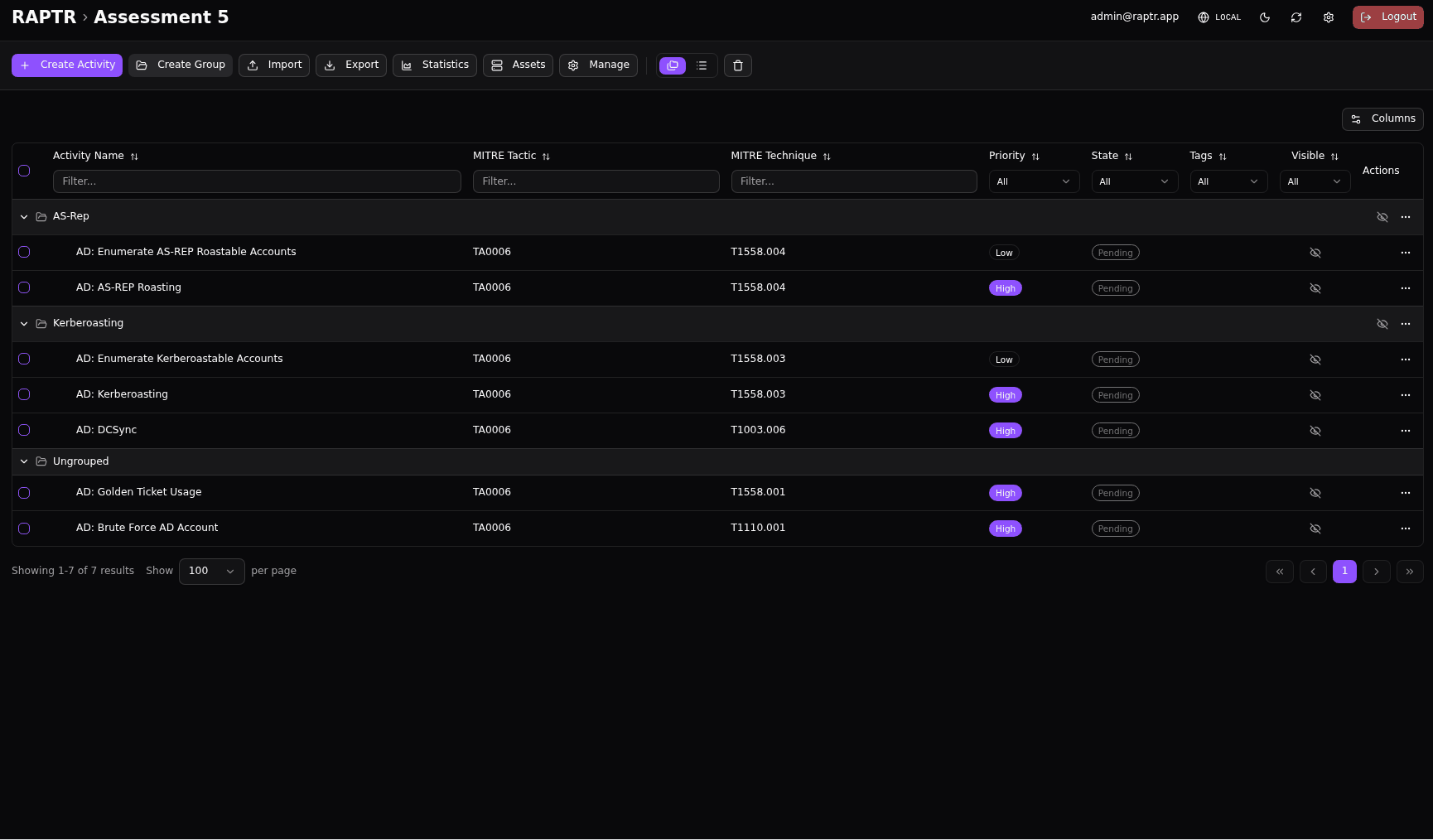The image size is (1433, 840).
Task: Open the Assets section
Action: point(518,65)
